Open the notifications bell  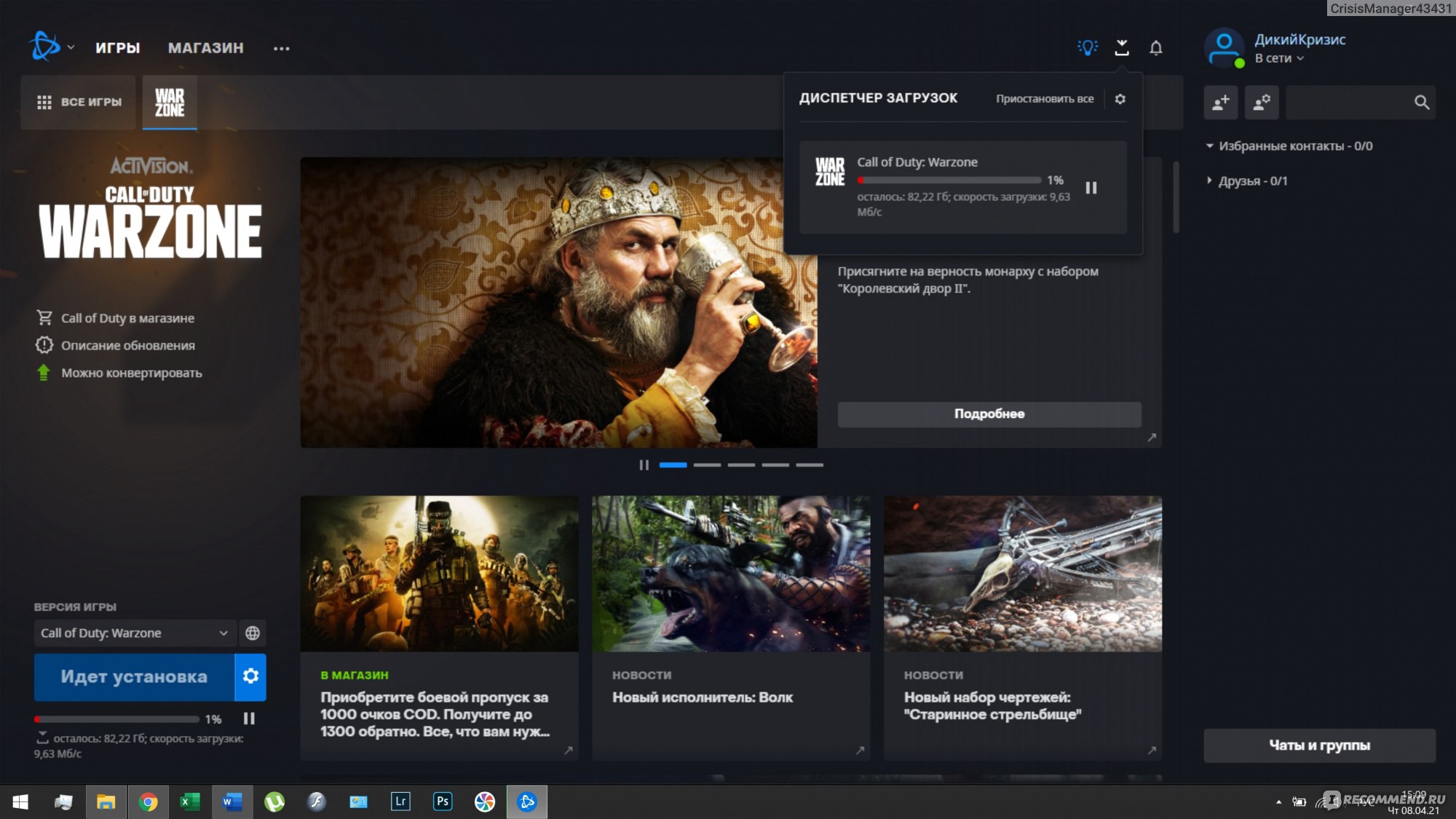point(1156,47)
